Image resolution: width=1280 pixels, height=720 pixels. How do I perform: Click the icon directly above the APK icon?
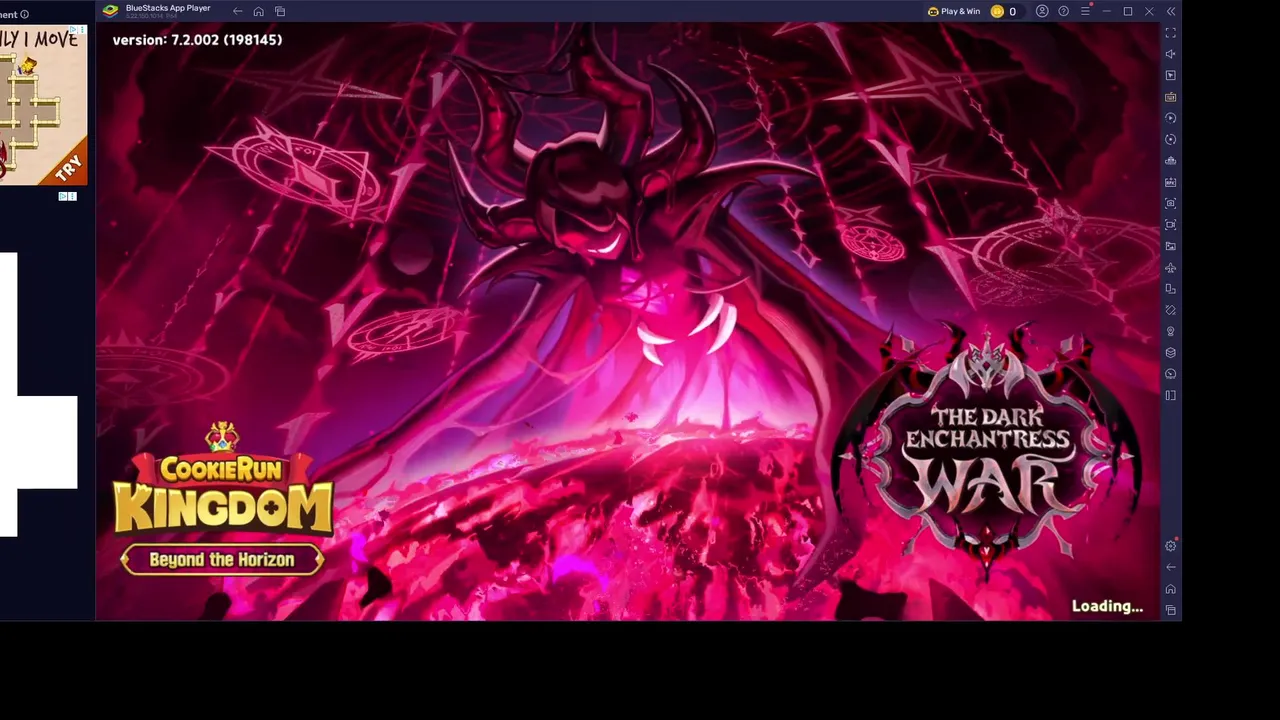1171,161
